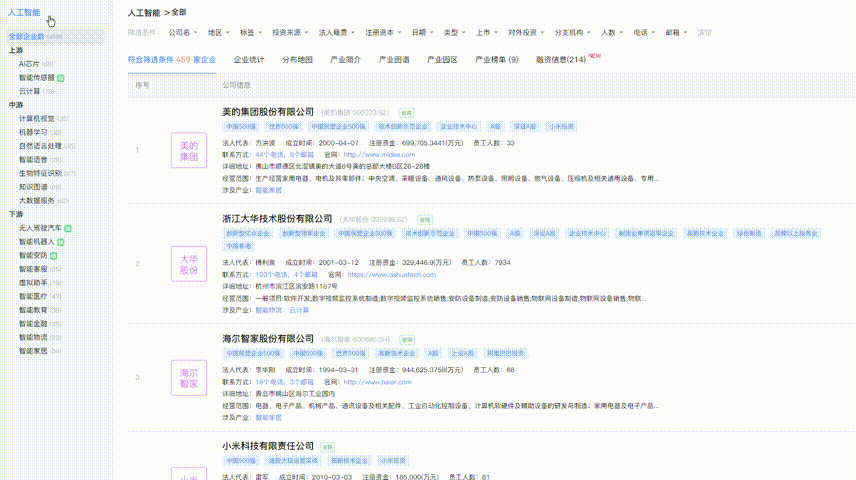Open the 分布地图 tab
Viewport: 856px width, 480px height.
coord(297,60)
